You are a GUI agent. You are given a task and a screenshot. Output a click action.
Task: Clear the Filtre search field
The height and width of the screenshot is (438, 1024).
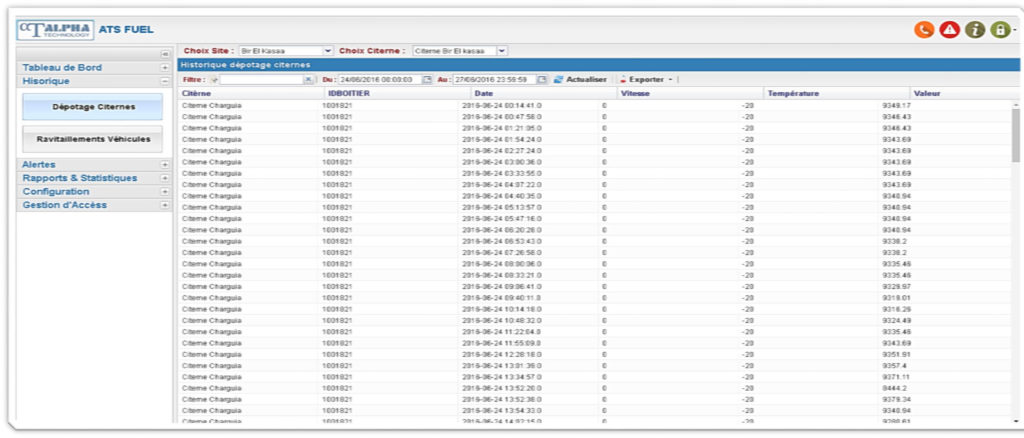[309, 79]
